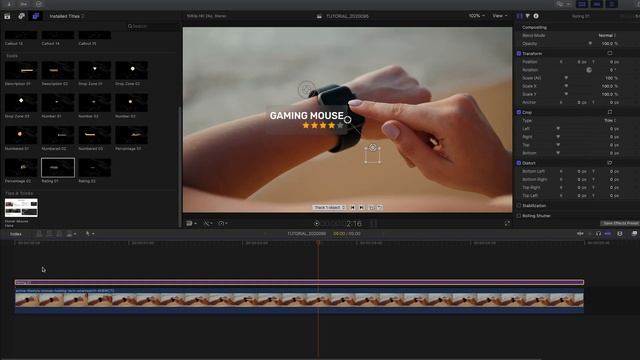Viewport: 640px width, 360px height.
Task: Open the View options dropdown
Action: (500, 16)
